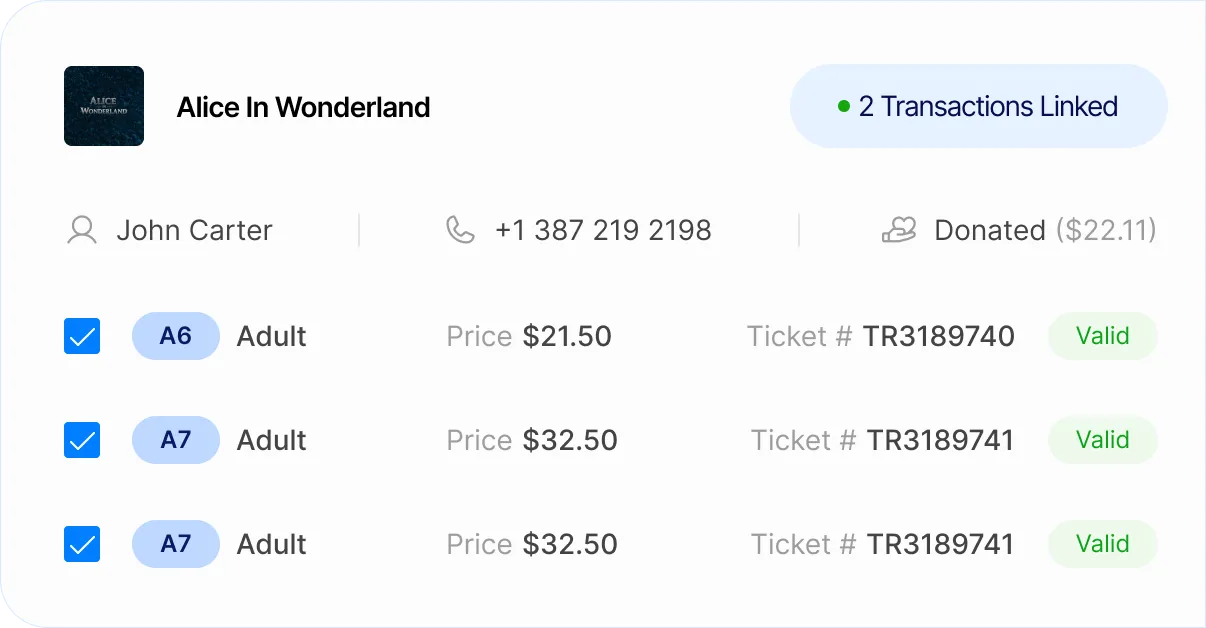
Task: Uncheck the checkbox in the second A7 row
Action: tap(82, 440)
